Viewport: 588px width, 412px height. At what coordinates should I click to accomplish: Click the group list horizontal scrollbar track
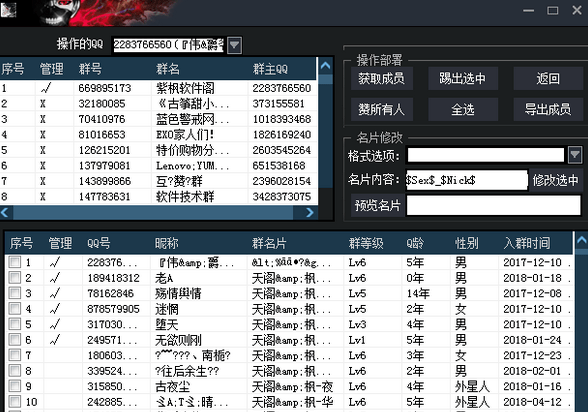coord(153,213)
